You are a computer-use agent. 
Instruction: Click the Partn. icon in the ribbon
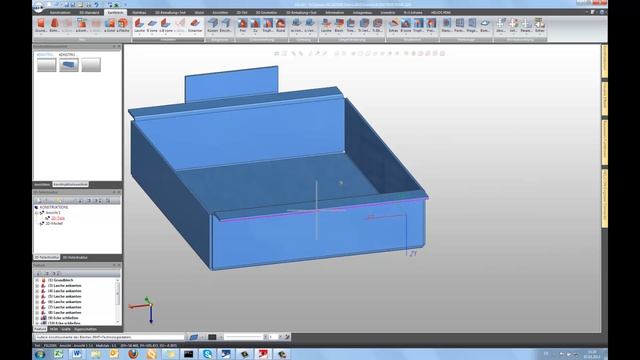[x=460, y=24]
